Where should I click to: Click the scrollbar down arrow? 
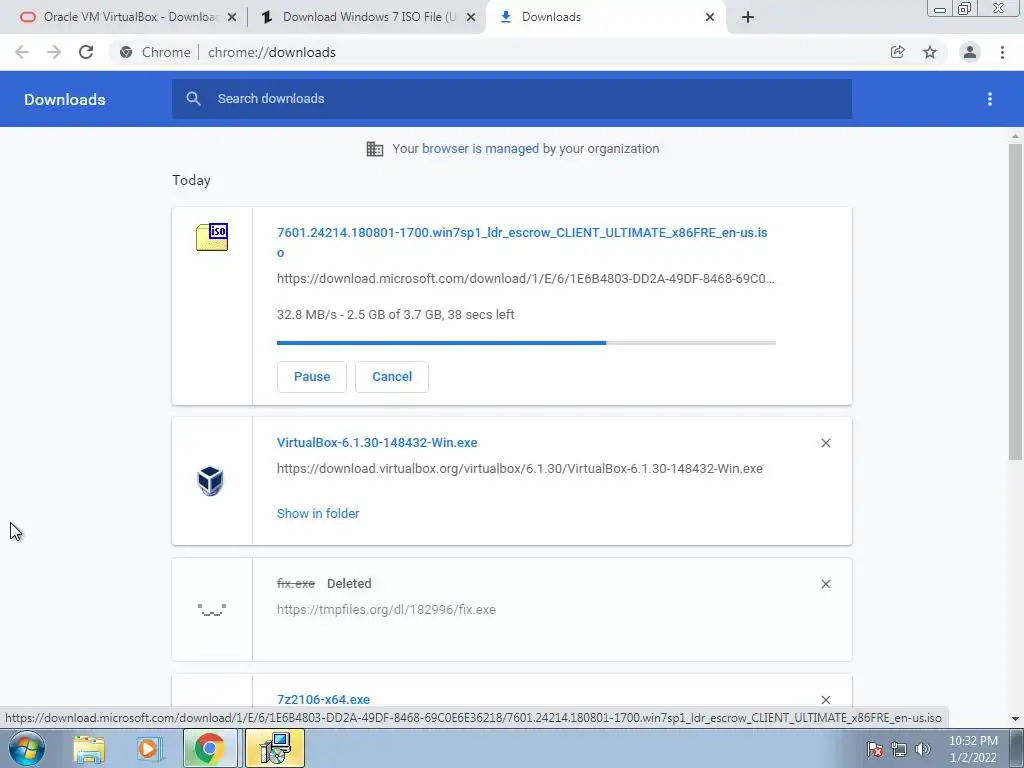click(x=1015, y=719)
